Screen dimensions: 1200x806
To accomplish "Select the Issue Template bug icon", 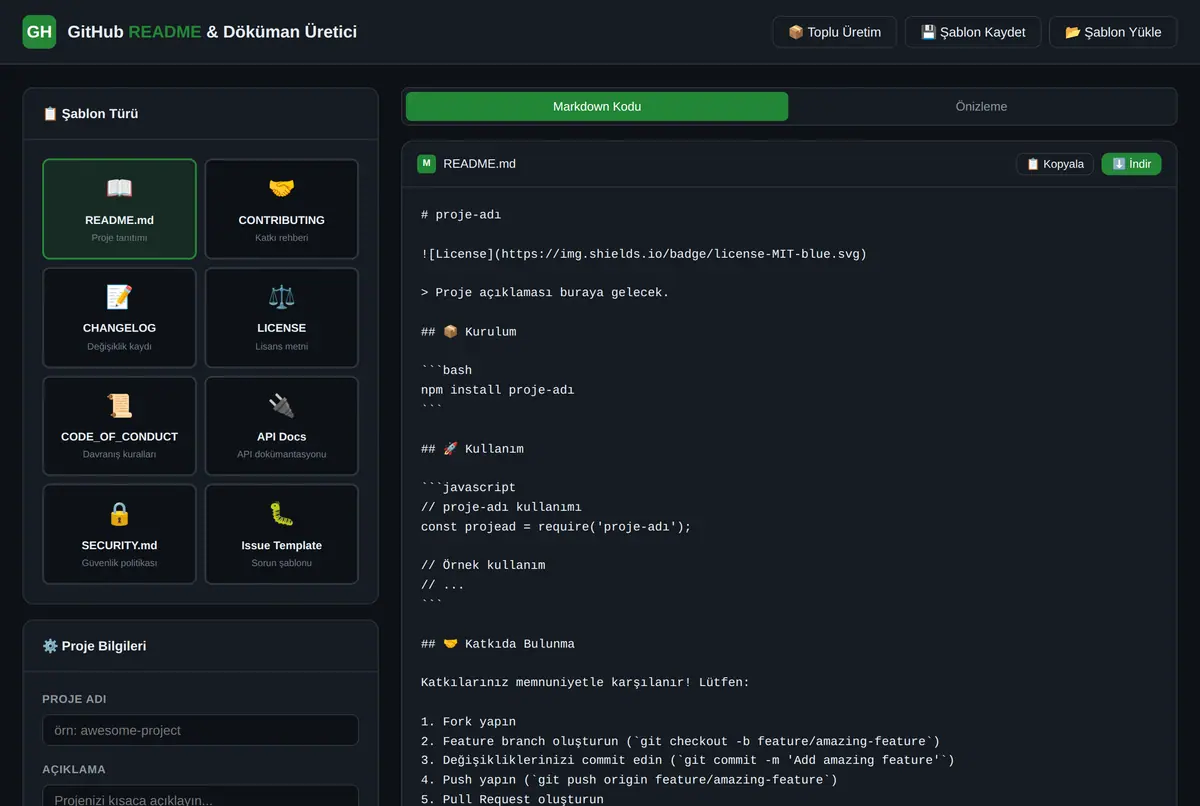I will click(x=281, y=514).
